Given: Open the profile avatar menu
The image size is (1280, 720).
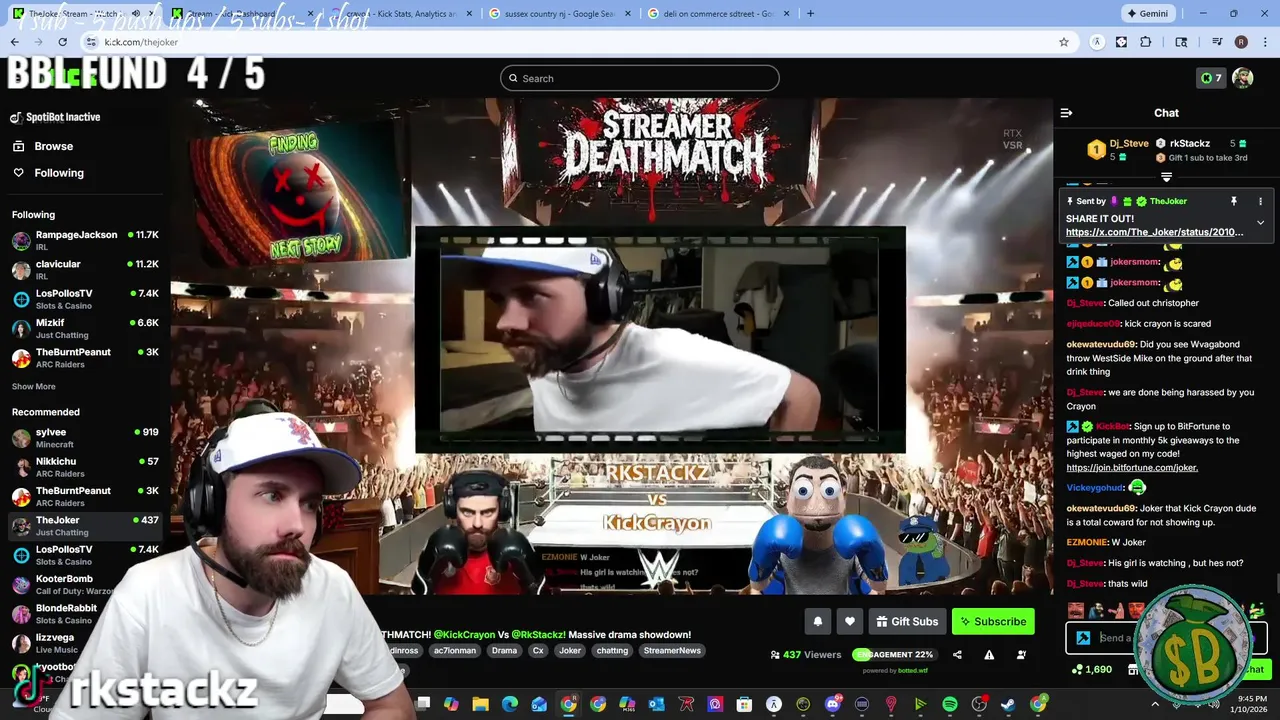Looking at the screenshot, I should (1243, 78).
